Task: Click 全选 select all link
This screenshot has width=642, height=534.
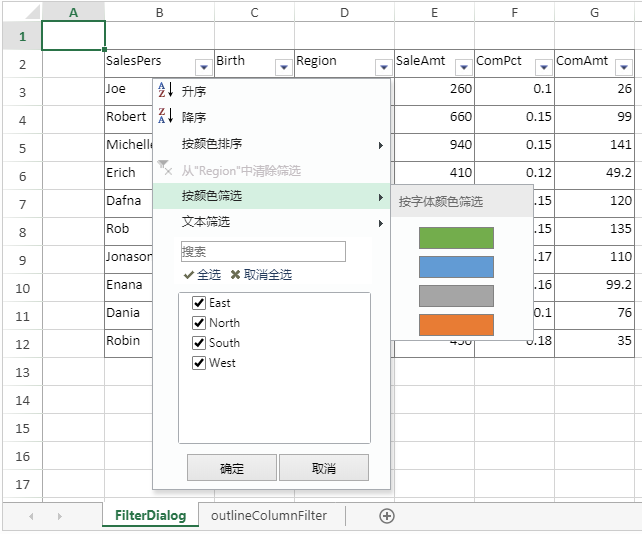Action: coord(202,275)
